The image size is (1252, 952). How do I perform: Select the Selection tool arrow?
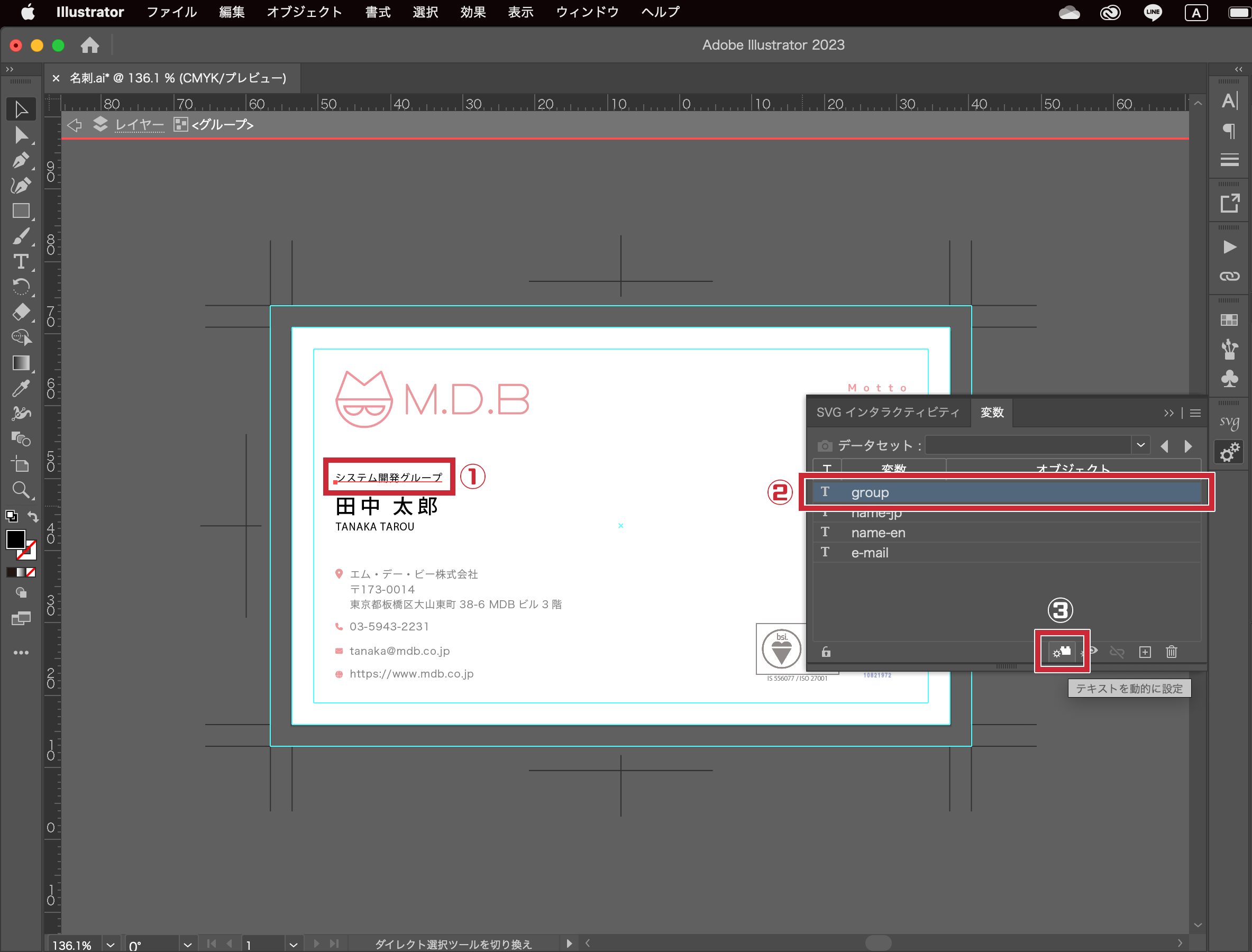(x=21, y=109)
